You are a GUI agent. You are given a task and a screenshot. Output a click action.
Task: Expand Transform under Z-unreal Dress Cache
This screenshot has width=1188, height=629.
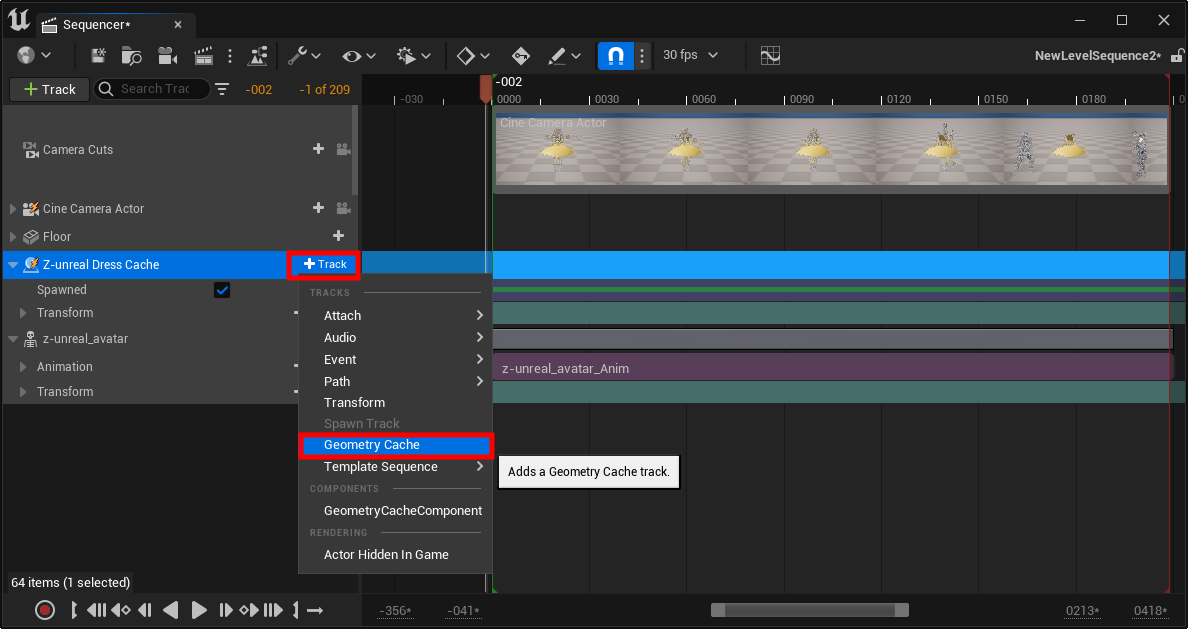[x=23, y=313]
